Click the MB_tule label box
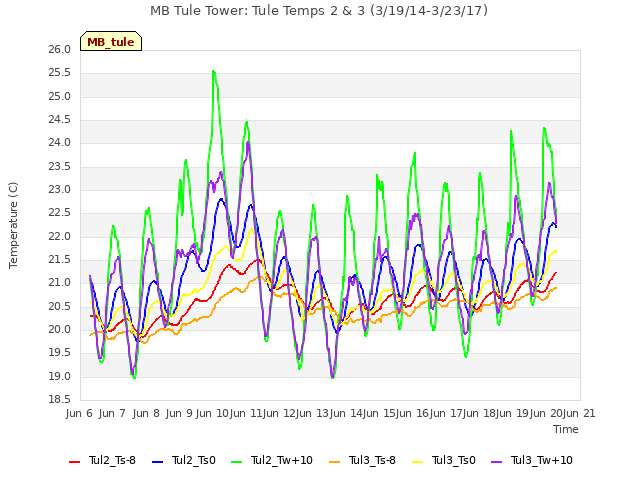Viewport: 640px width, 480px height. tap(111, 41)
